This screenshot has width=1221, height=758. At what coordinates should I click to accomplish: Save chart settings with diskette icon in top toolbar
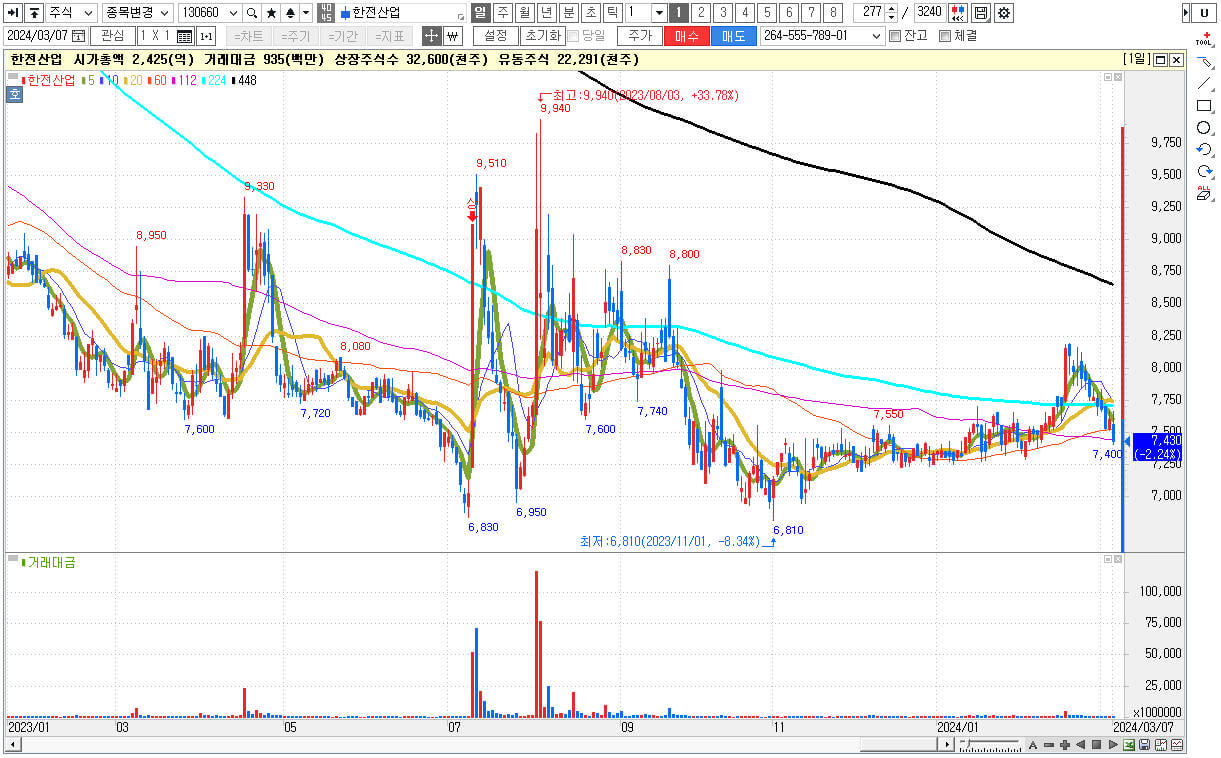click(981, 13)
